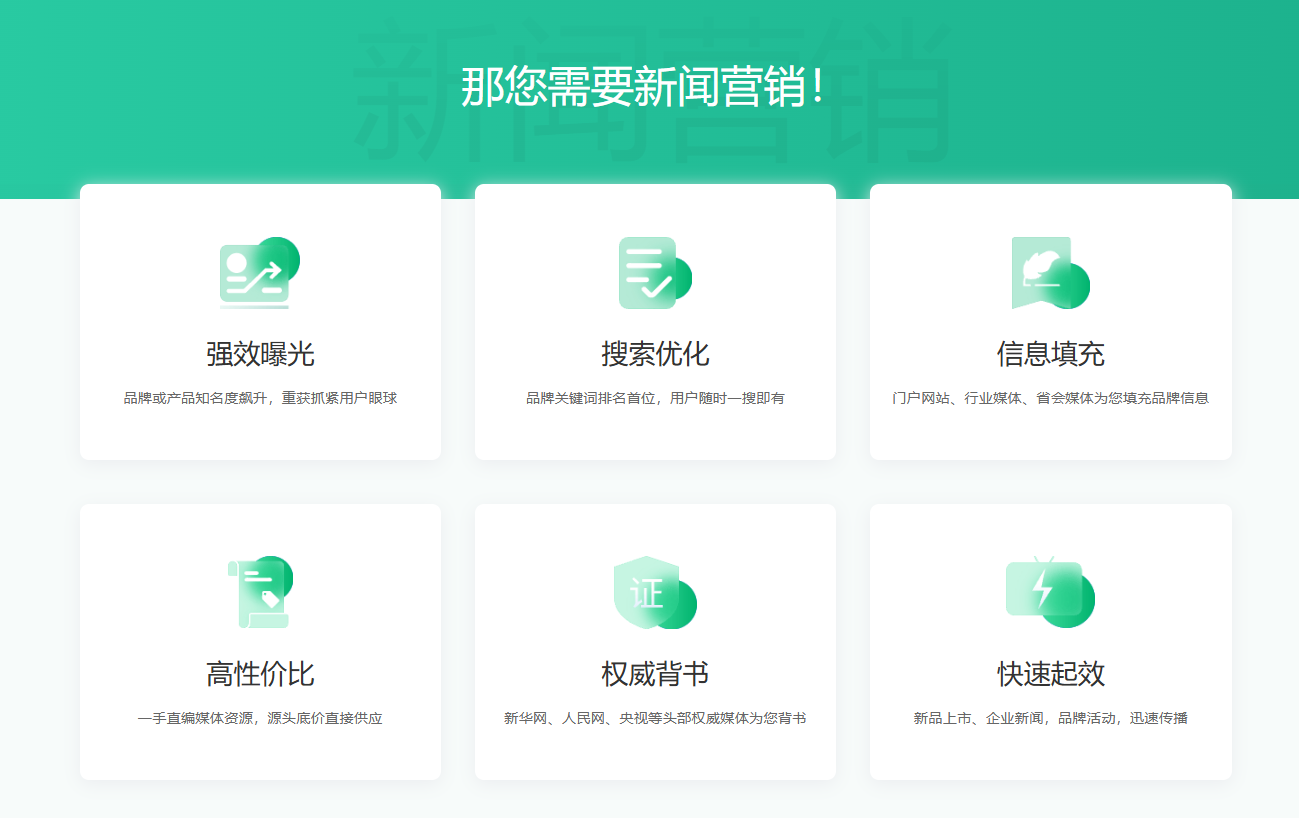
Task: Click the 快速起效 heading text
Action: 1050,674
